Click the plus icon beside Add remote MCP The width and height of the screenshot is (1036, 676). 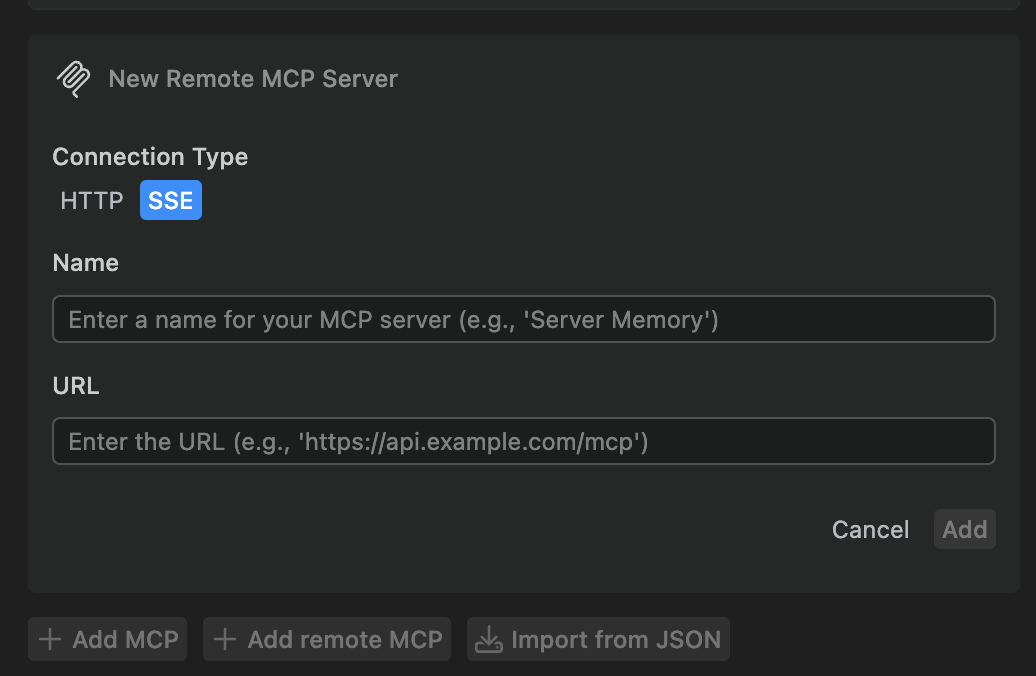pos(225,639)
